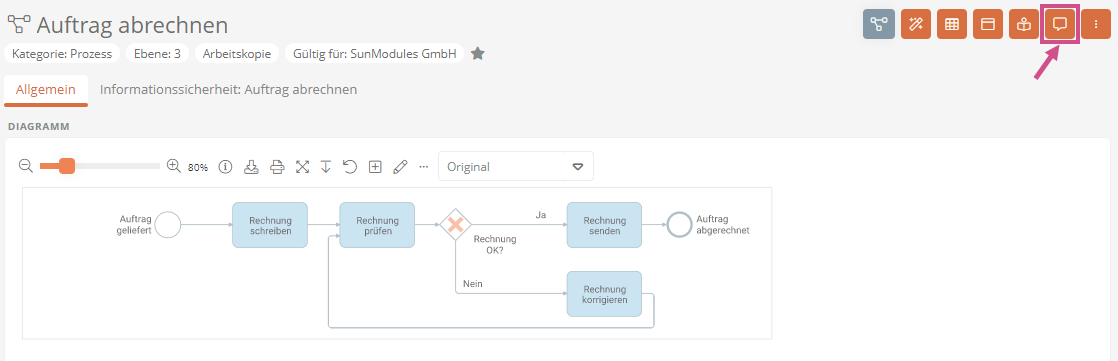Image resolution: width=1118 pixels, height=361 pixels.
Task: Click the downward arrow height icon
Action: click(326, 167)
